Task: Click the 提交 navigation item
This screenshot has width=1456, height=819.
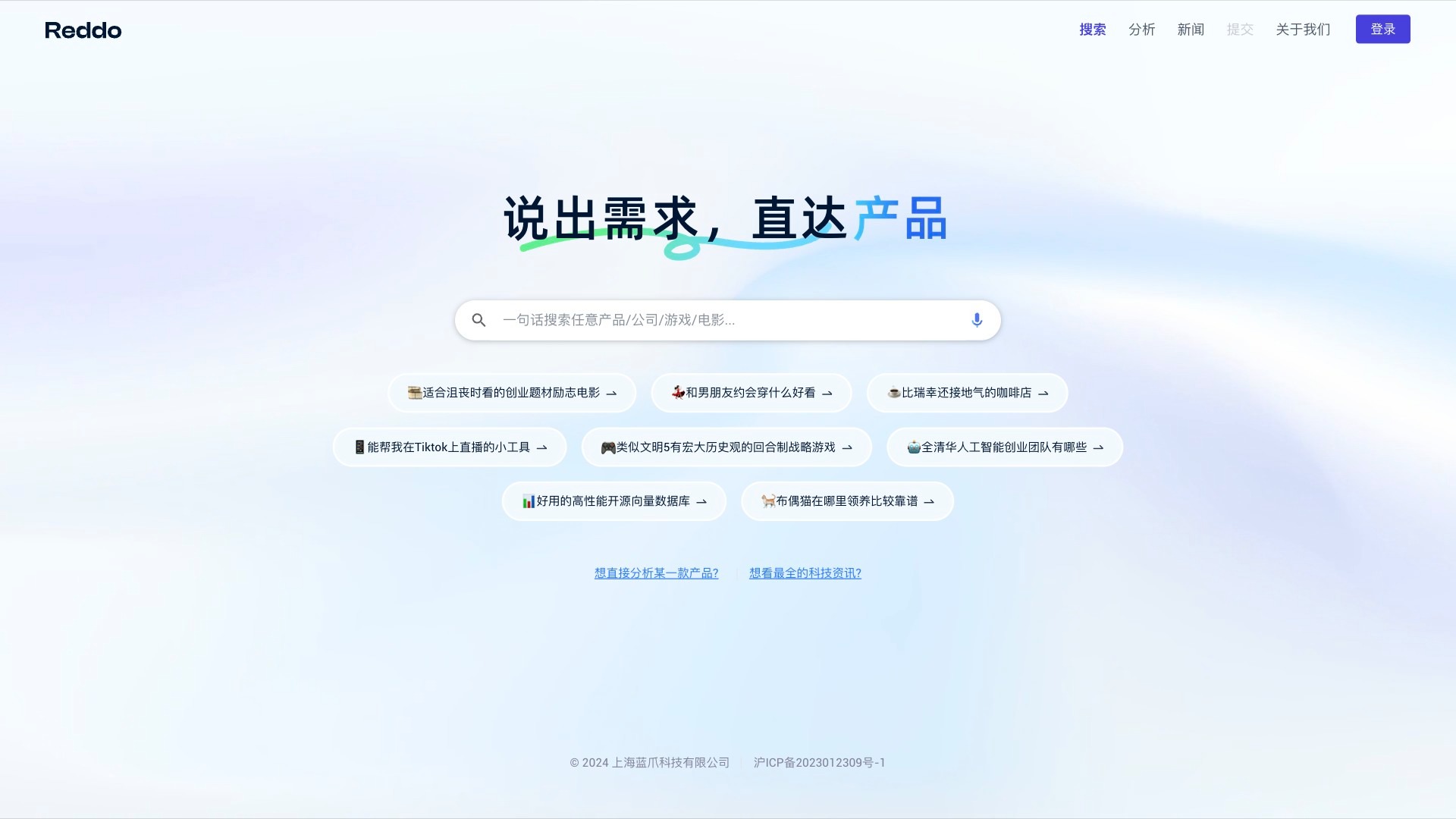Action: coord(1240,29)
